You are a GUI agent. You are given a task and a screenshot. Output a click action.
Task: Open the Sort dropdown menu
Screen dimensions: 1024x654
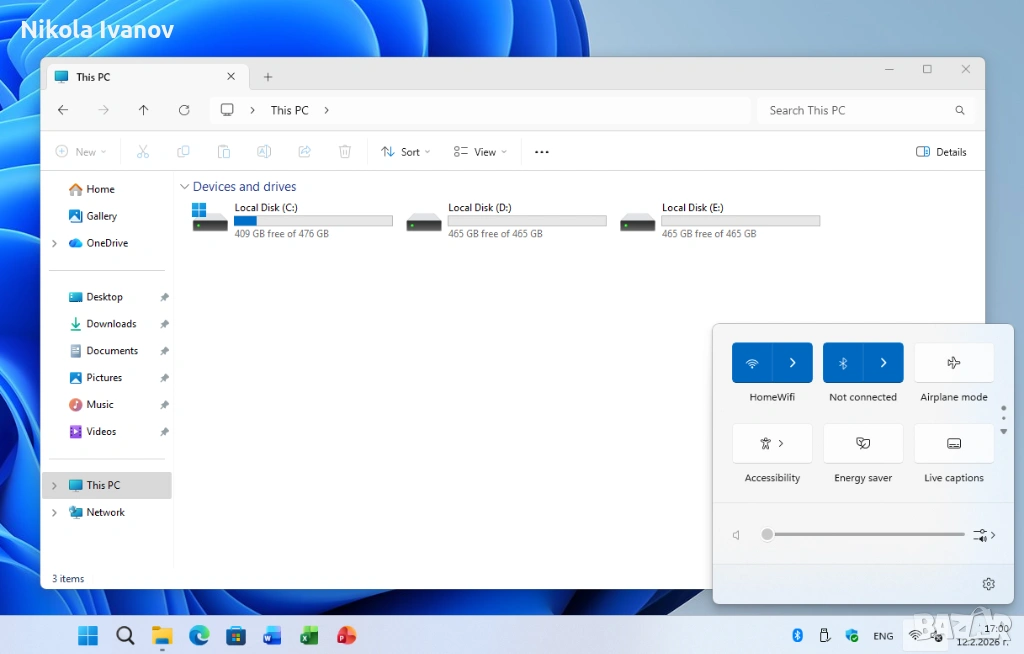pos(406,152)
